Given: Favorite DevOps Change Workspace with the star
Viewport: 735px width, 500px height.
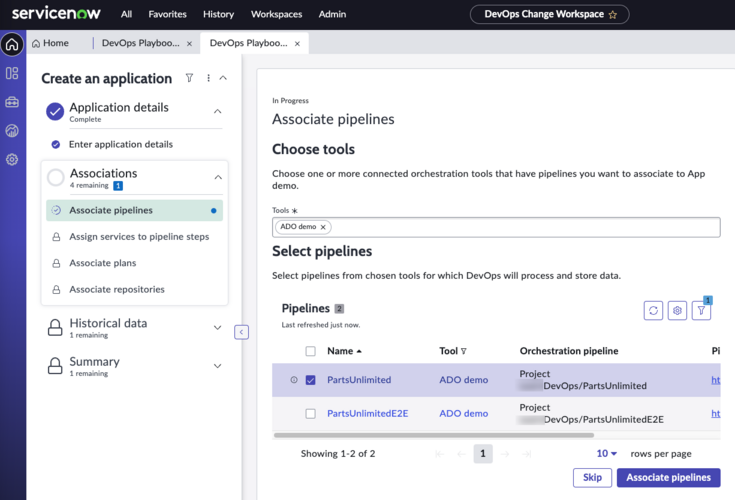Looking at the screenshot, I should tap(613, 15).
